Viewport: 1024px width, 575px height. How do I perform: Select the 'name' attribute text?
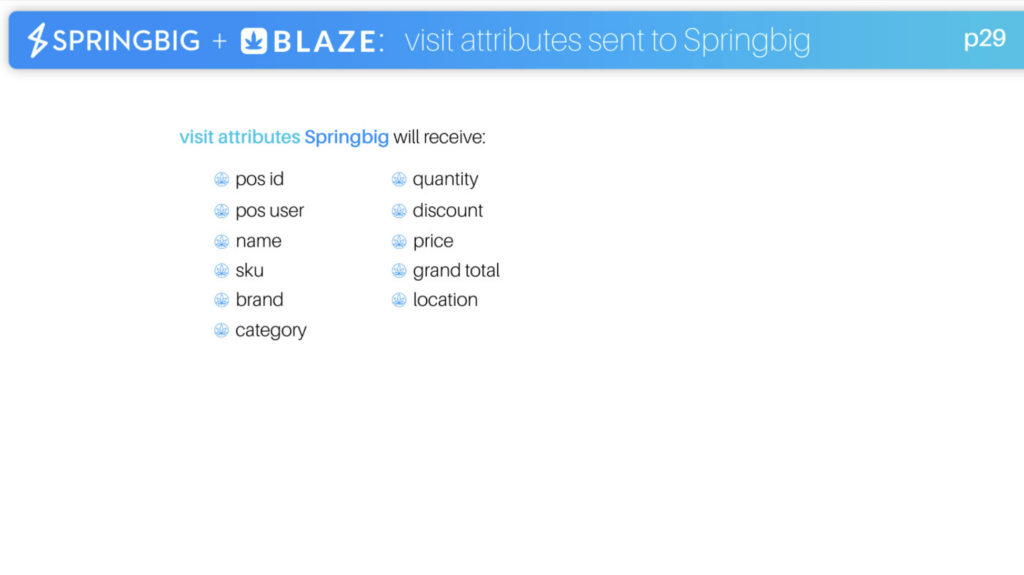click(x=259, y=241)
